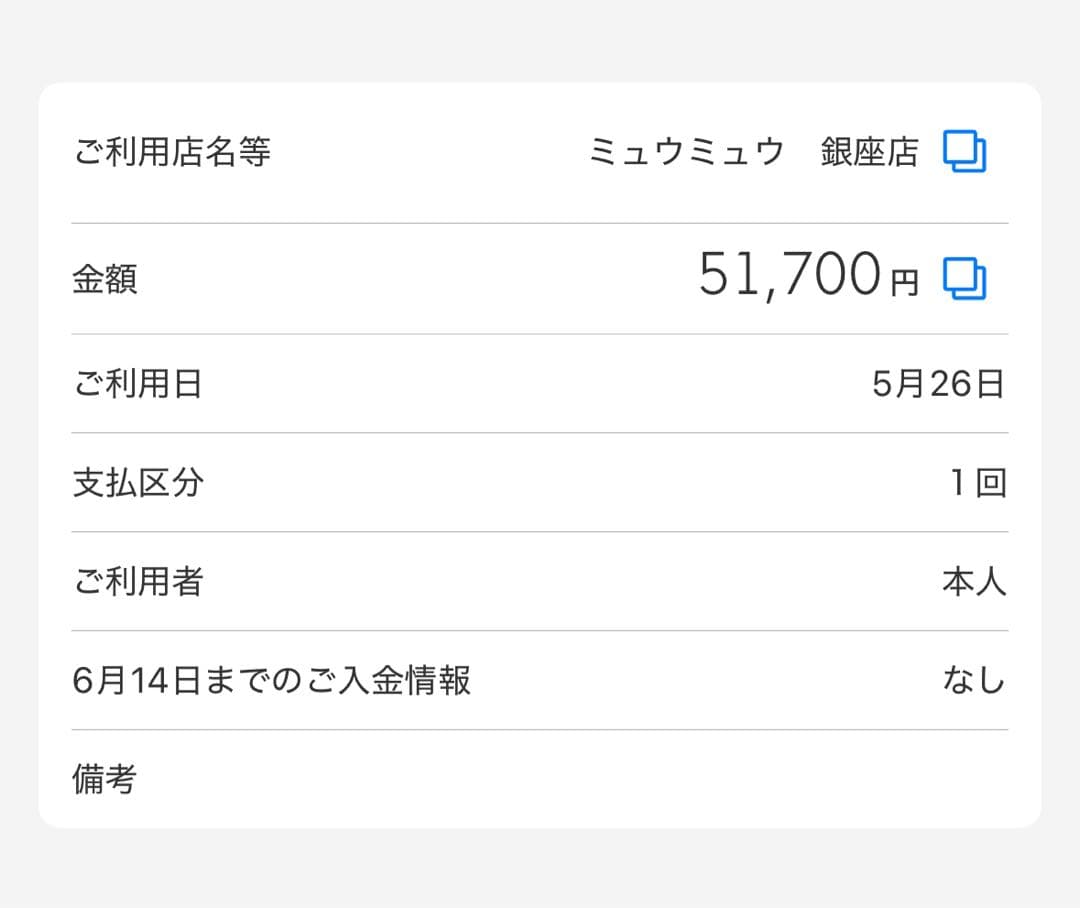The image size is (1080, 908).
Task: Click the 6月14日までのご入金情報 label
Action: tap(272, 681)
